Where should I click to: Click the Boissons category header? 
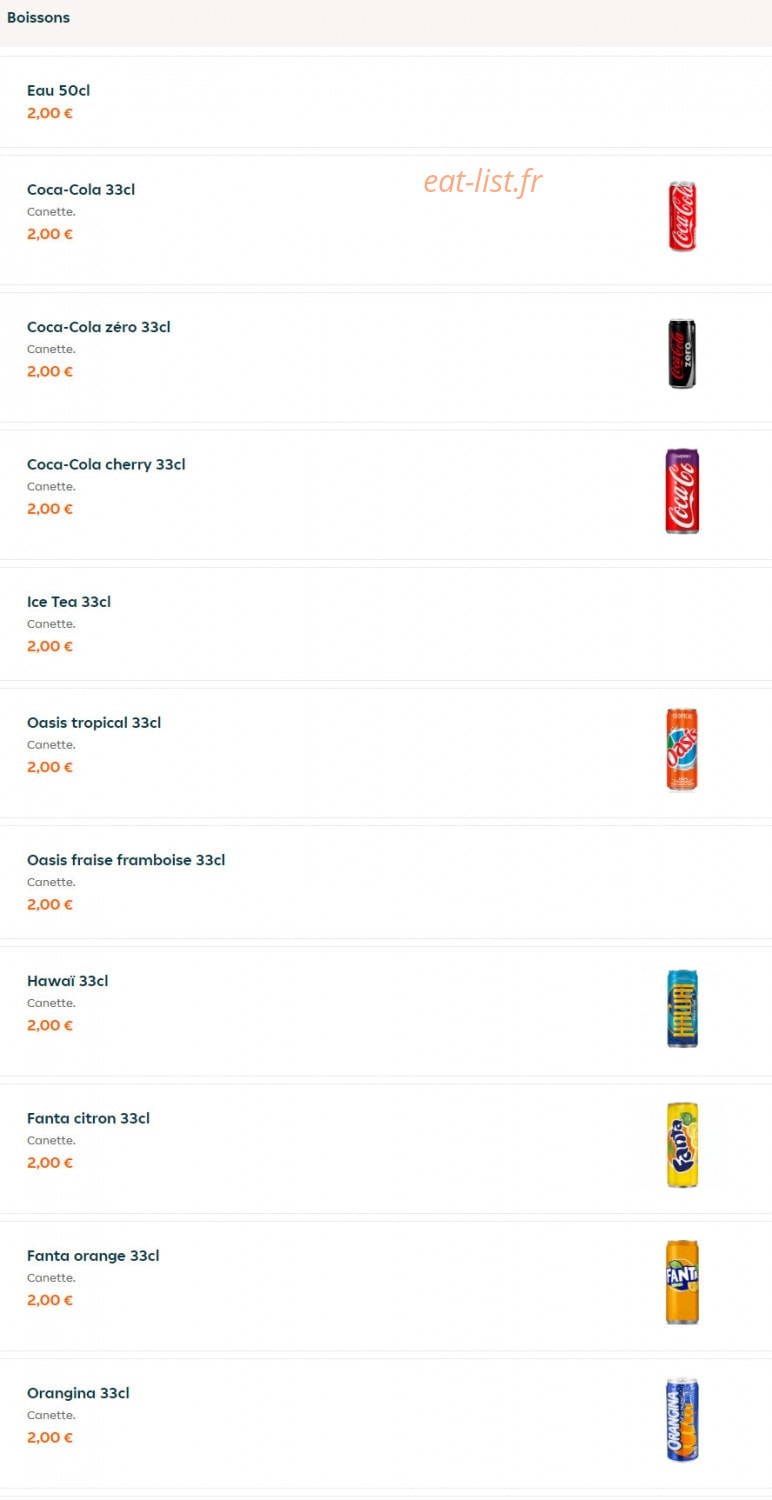tap(38, 17)
